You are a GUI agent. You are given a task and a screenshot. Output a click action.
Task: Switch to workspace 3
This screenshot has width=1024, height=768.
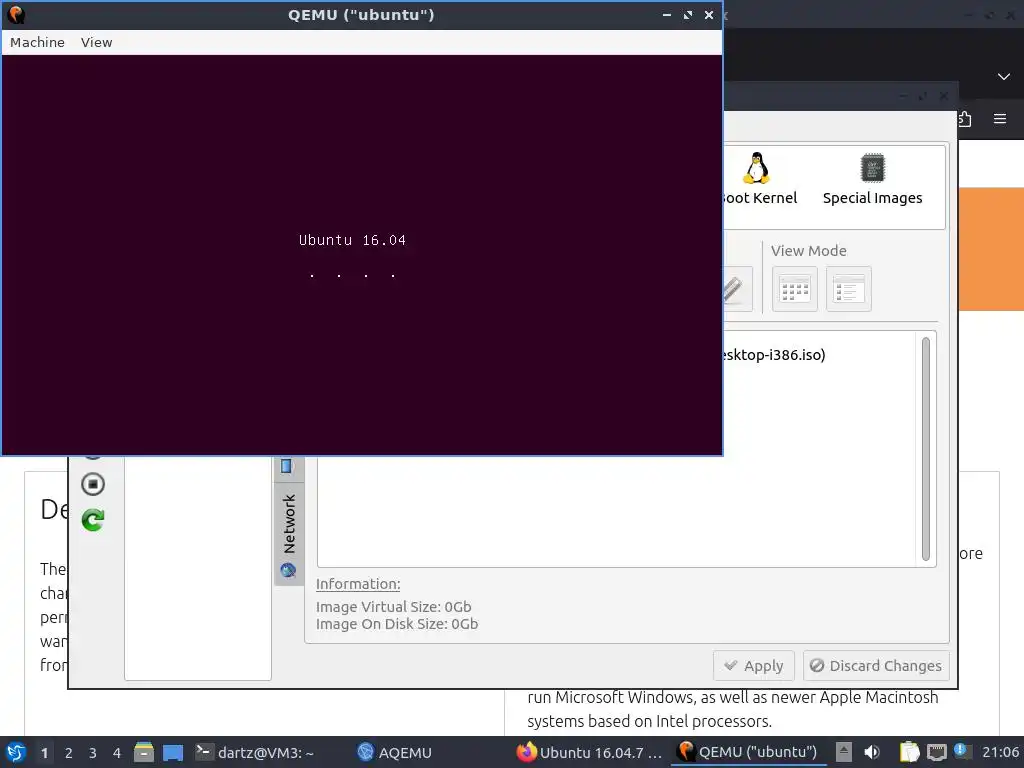93,753
